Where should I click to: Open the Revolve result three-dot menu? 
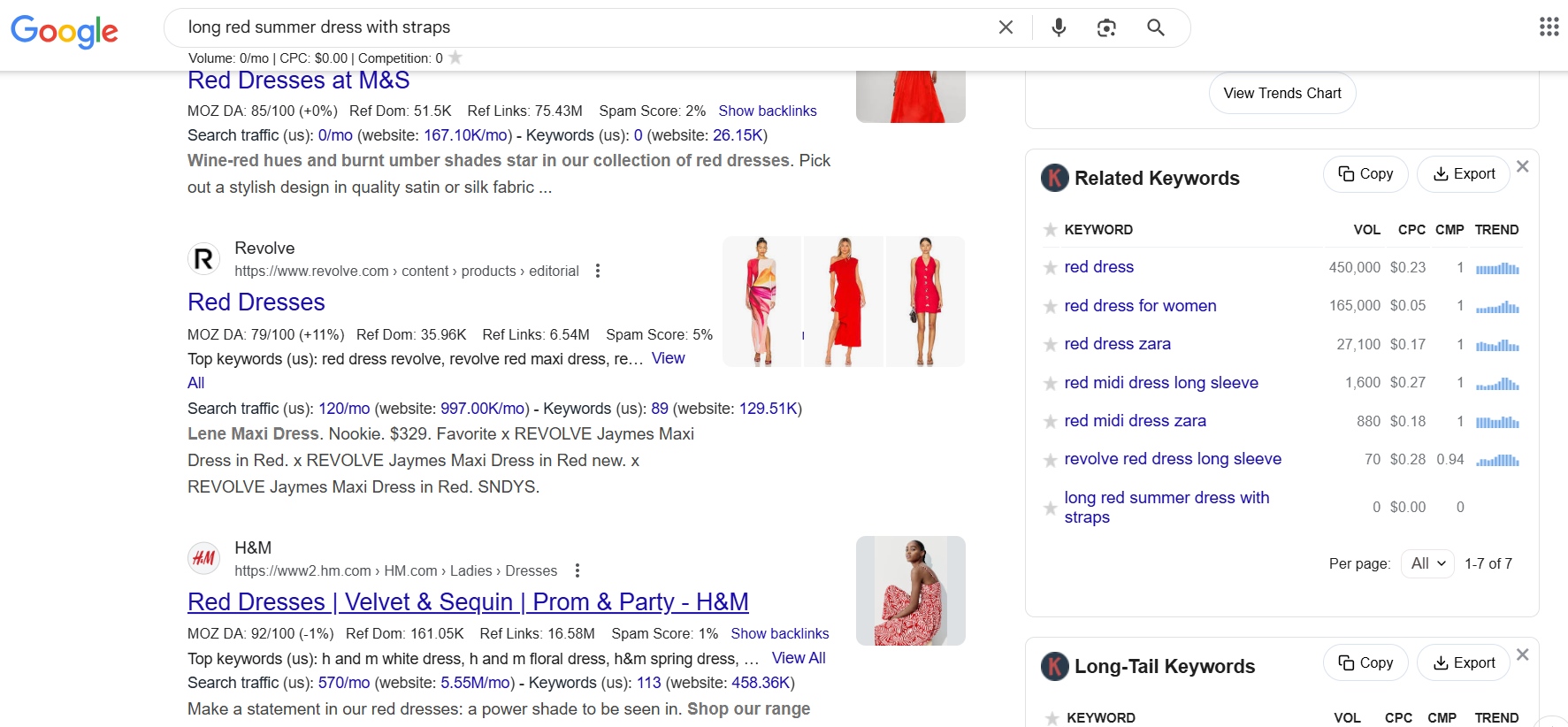[x=598, y=271]
